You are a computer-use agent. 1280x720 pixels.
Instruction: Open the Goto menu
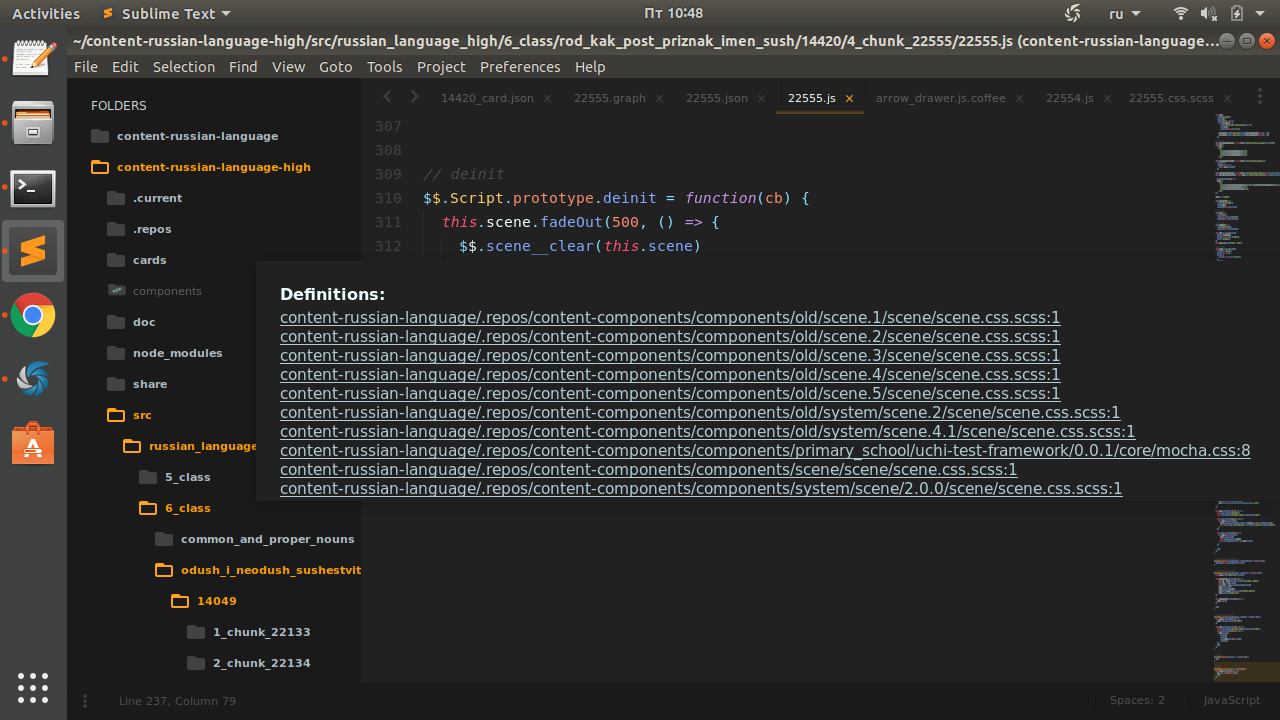335,67
